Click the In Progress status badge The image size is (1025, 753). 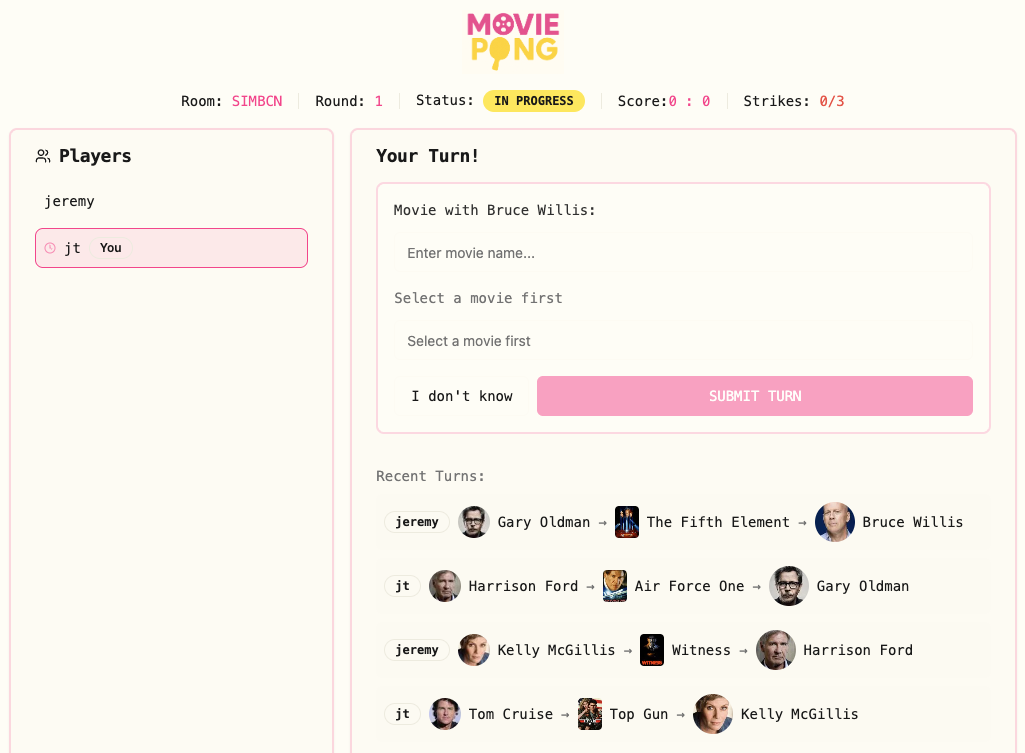coord(534,101)
